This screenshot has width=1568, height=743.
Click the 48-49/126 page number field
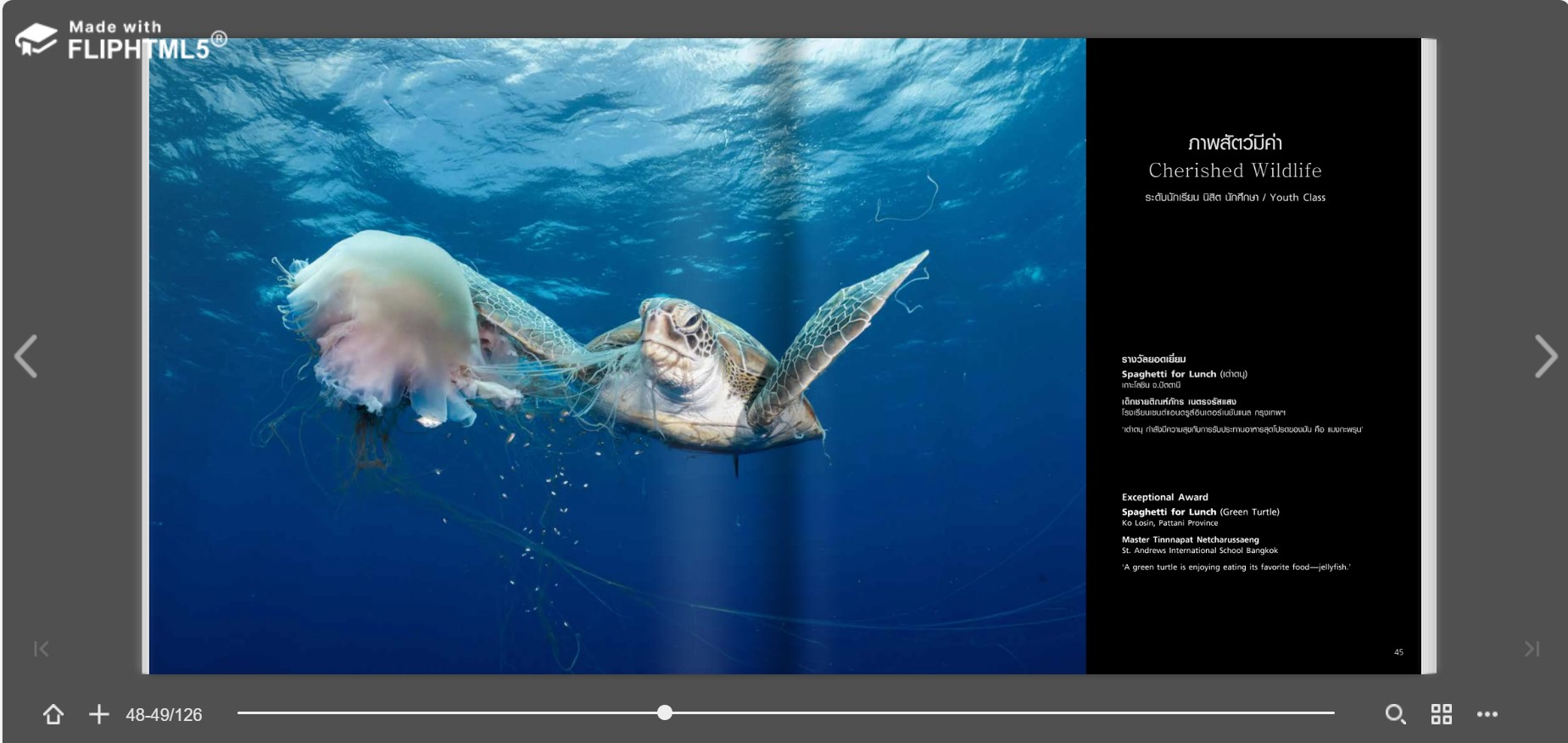point(164,715)
